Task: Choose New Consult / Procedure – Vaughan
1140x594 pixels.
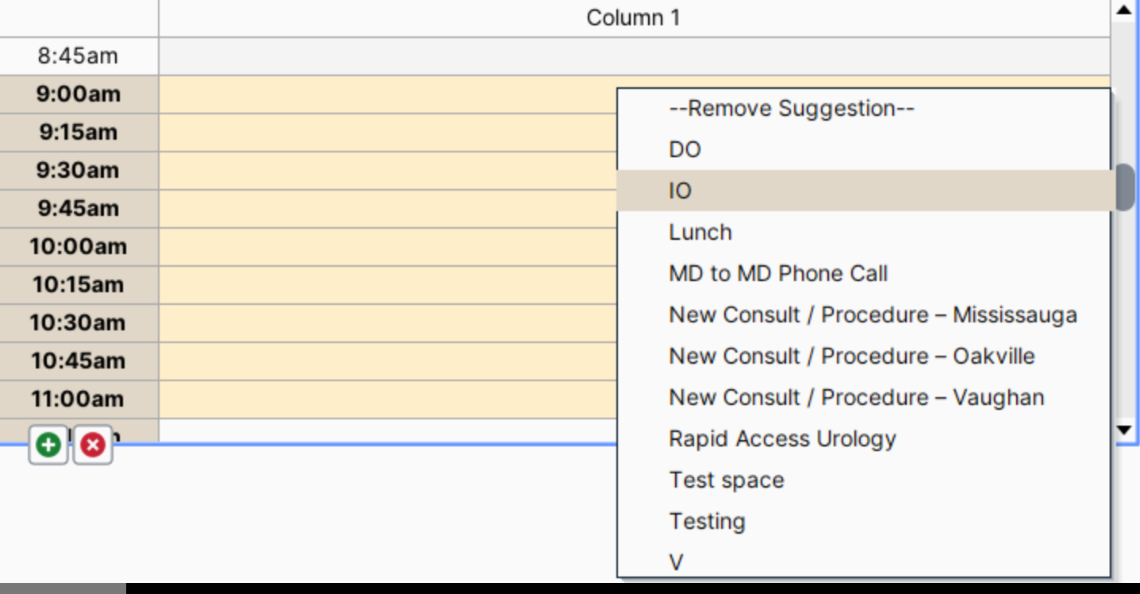Action: click(856, 397)
